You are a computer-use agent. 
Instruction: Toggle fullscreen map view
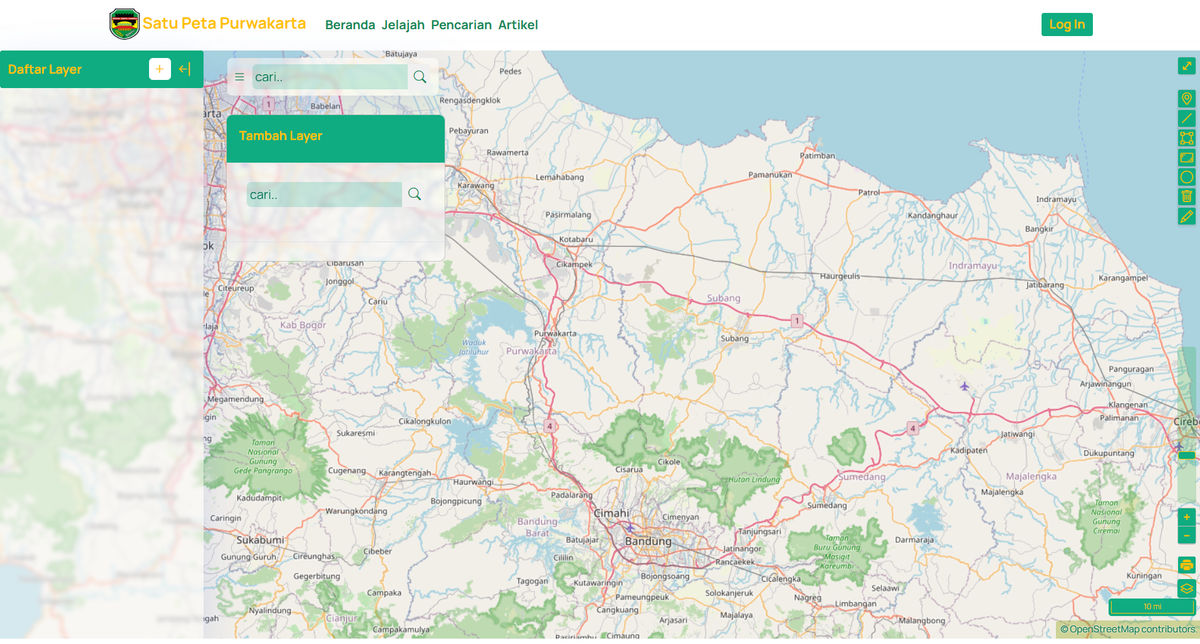[1187, 66]
